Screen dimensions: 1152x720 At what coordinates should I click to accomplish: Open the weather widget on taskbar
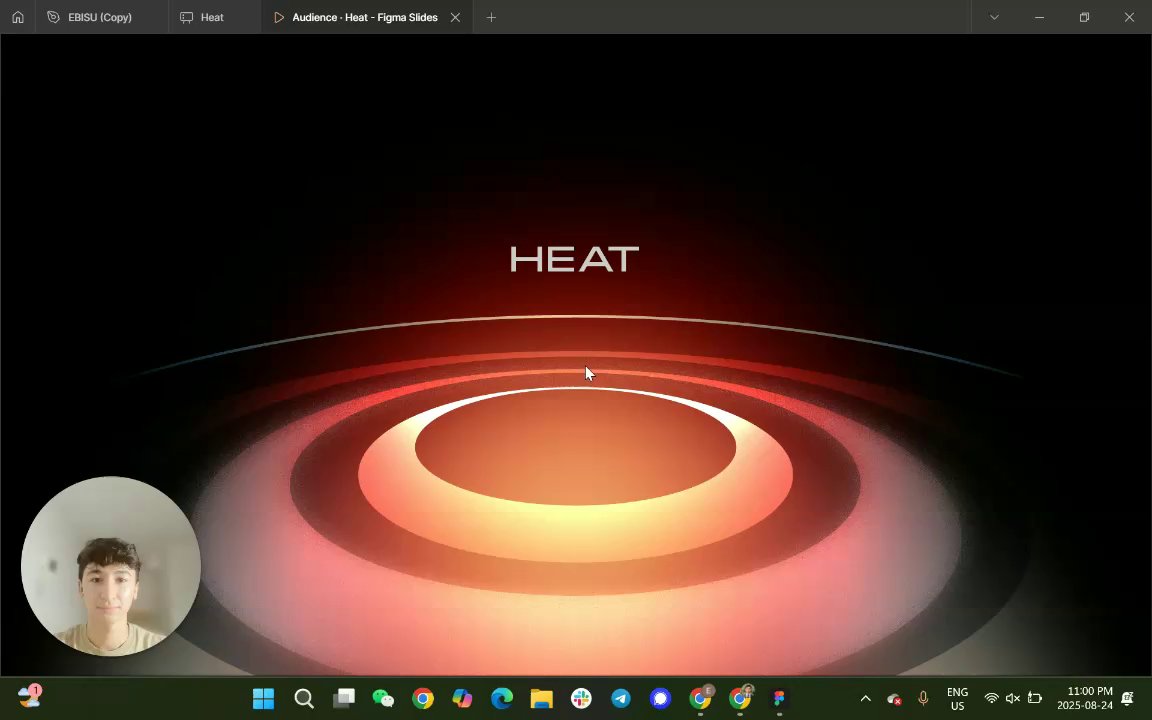[29, 696]
